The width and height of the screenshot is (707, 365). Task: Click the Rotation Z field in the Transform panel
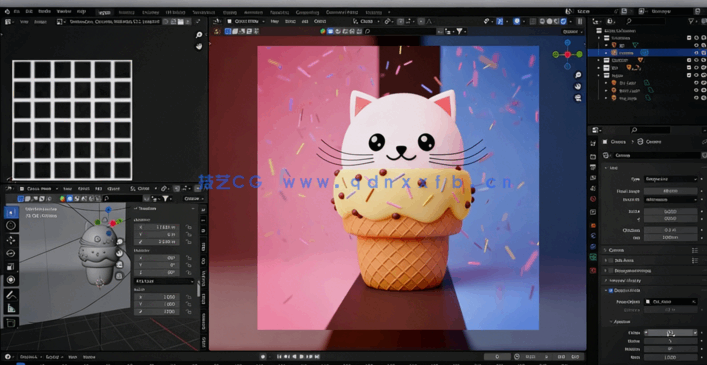[x=156, y=273]
